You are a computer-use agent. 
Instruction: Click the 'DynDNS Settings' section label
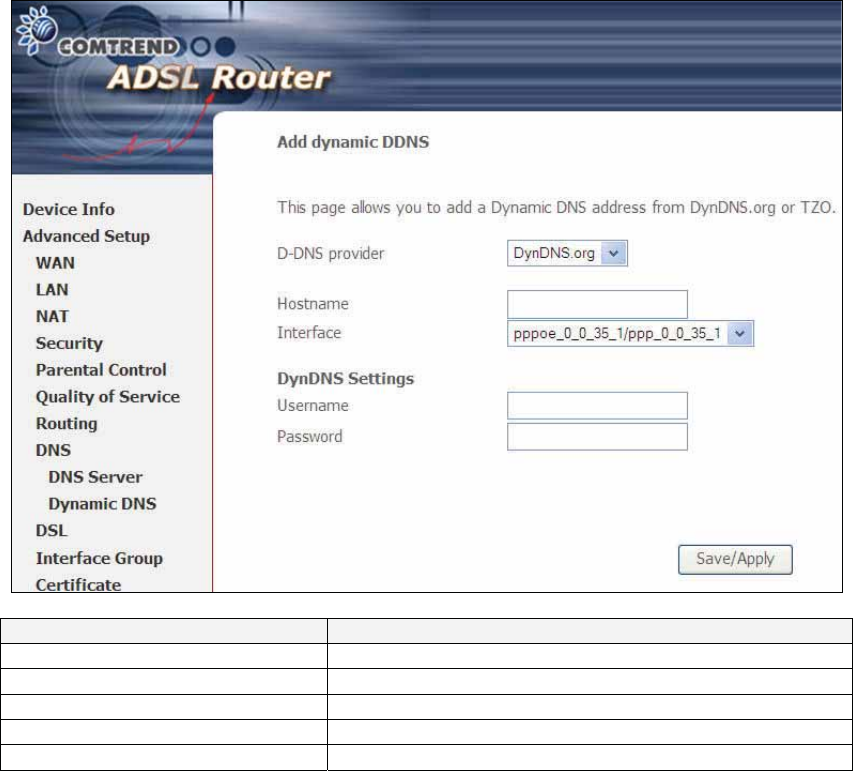pos(345,379)
